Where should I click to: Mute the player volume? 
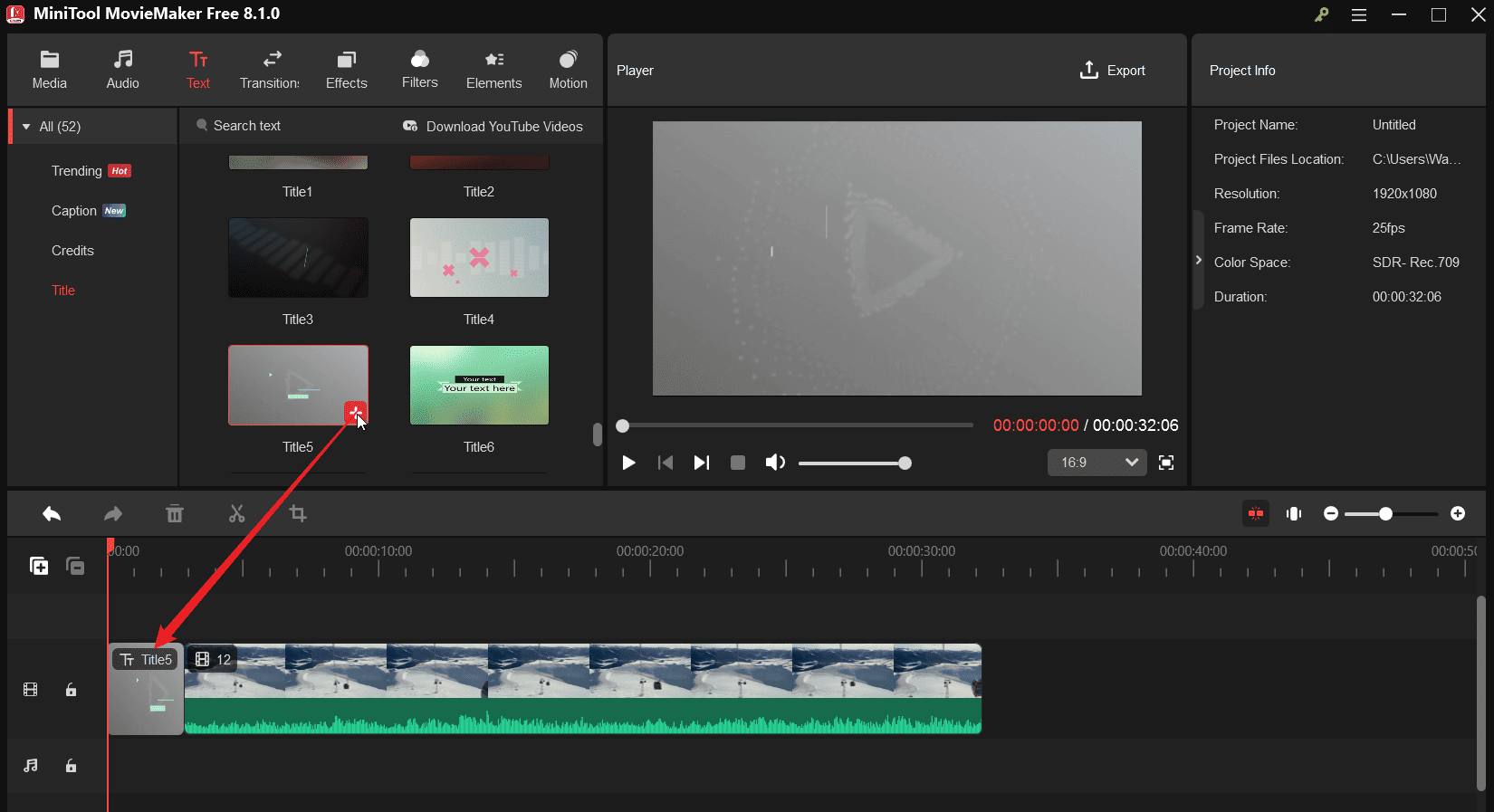pyautogui.click(x=775, y=463)
